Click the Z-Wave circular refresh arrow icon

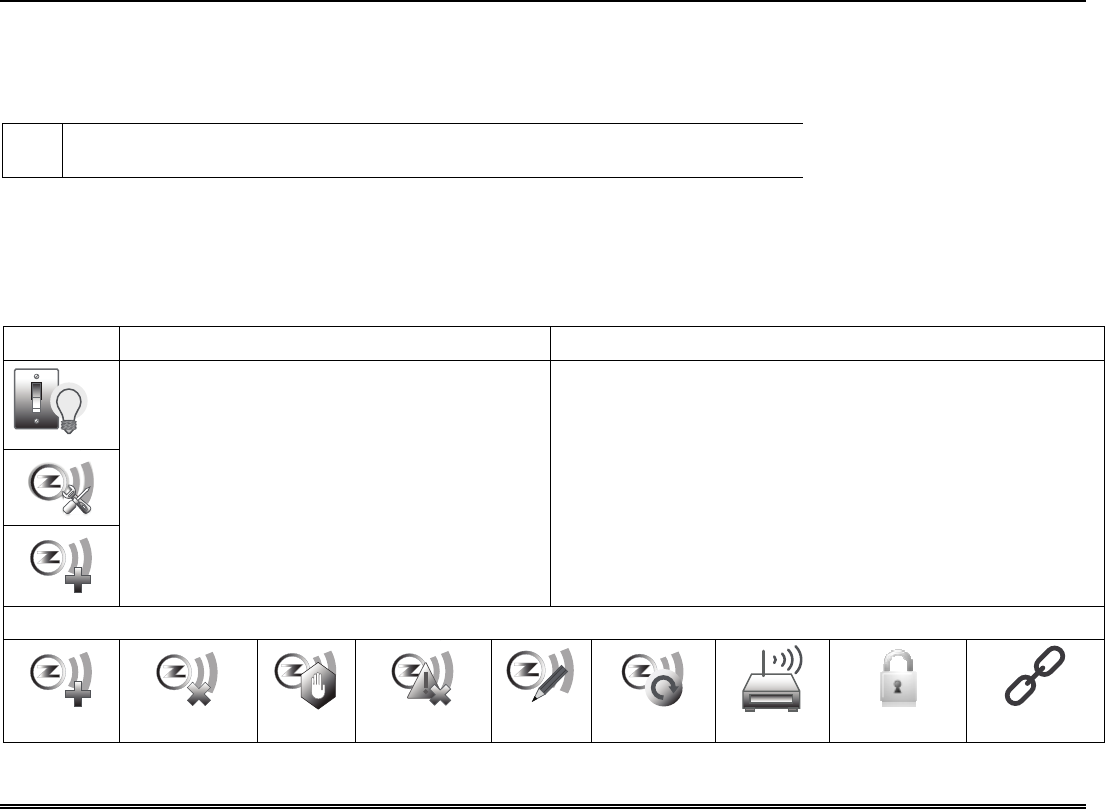click(x=653, y=679)
